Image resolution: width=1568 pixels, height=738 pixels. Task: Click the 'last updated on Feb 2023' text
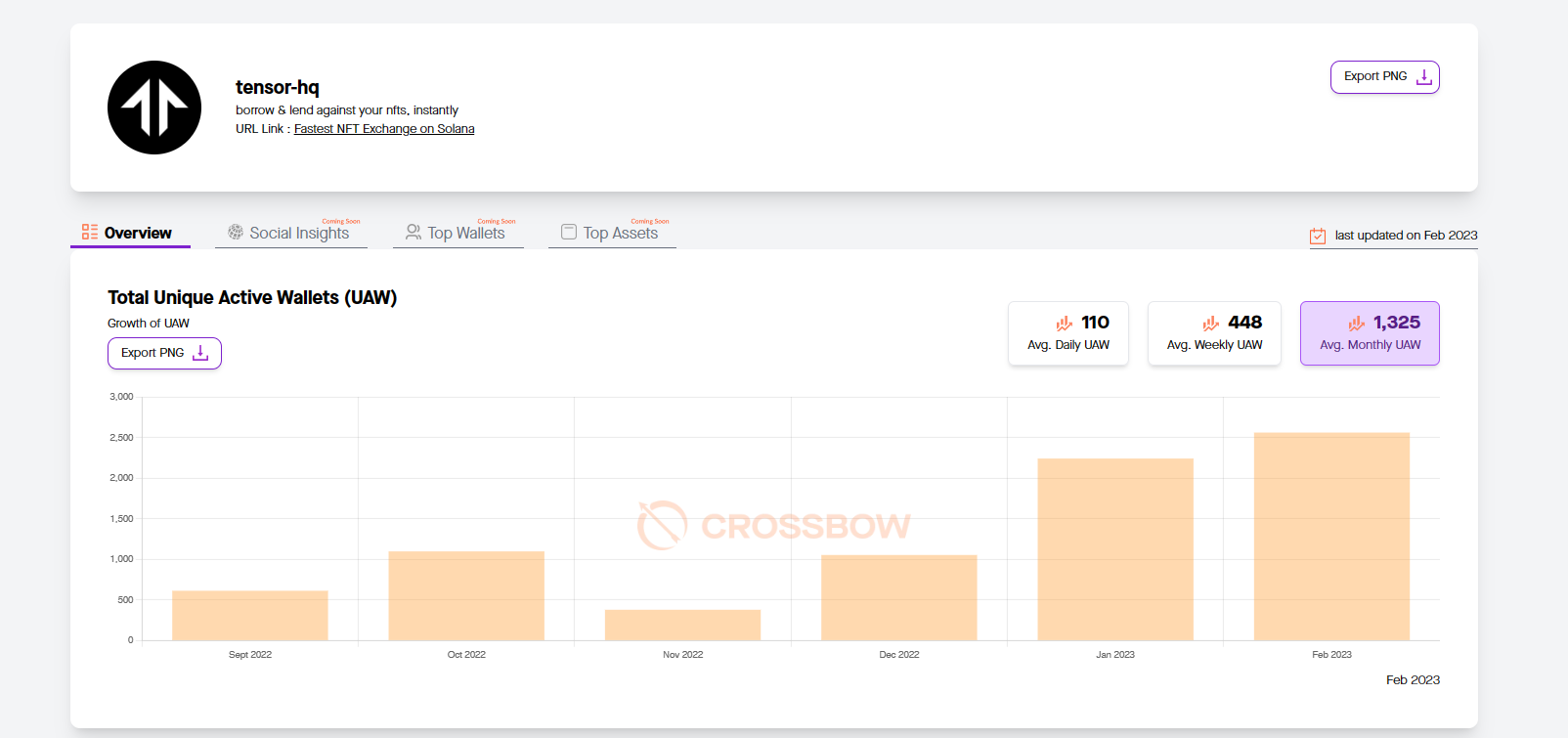point(1406,236)
